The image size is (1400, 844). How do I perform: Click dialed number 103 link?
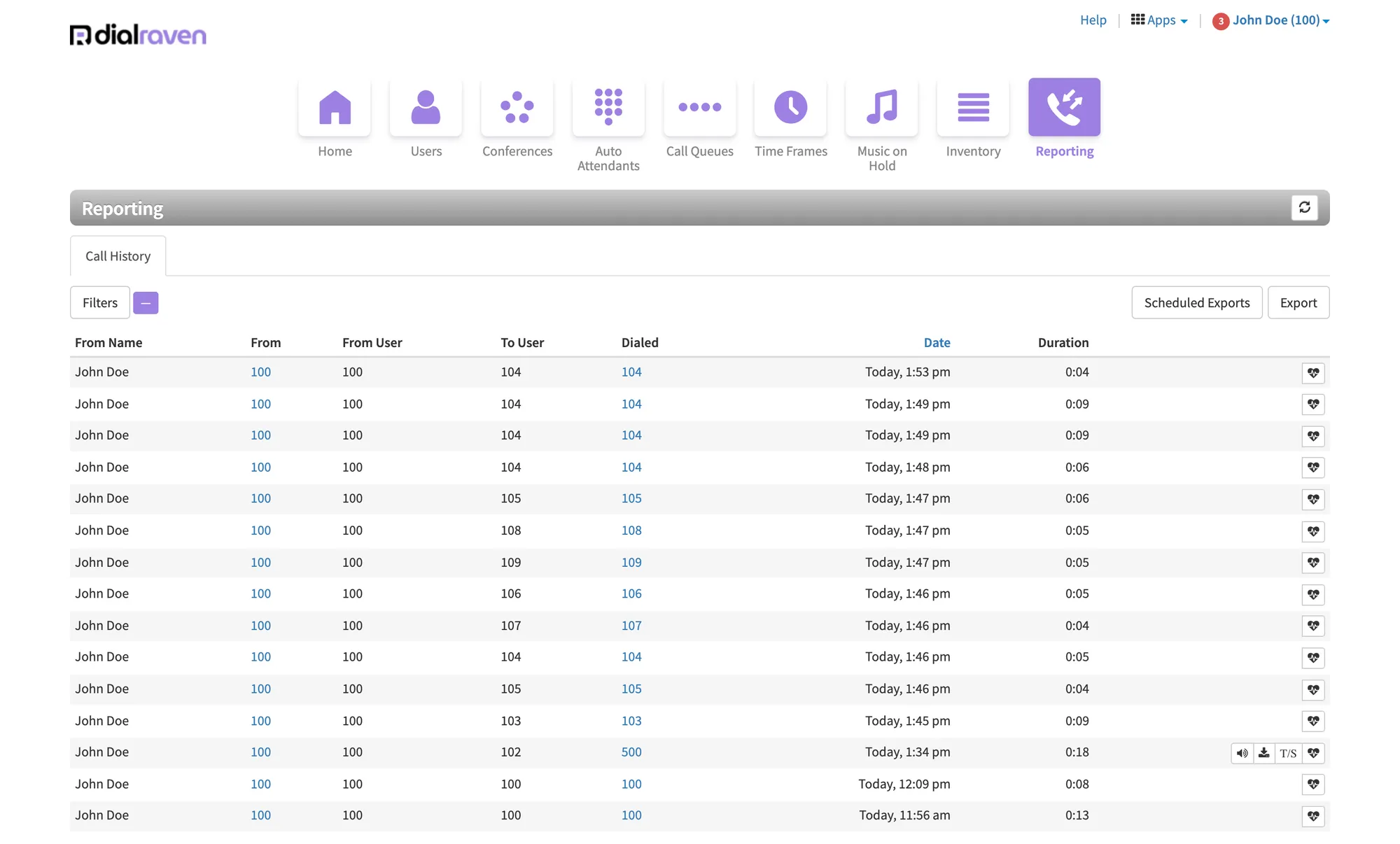(x=631, y=721)
